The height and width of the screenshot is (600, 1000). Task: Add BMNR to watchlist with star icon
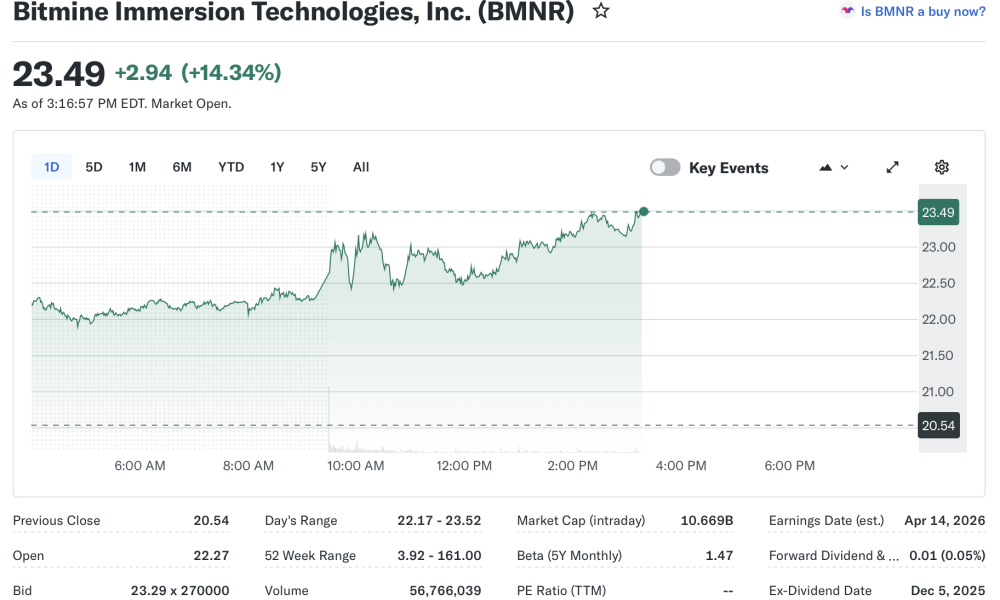tap(600, 11)
